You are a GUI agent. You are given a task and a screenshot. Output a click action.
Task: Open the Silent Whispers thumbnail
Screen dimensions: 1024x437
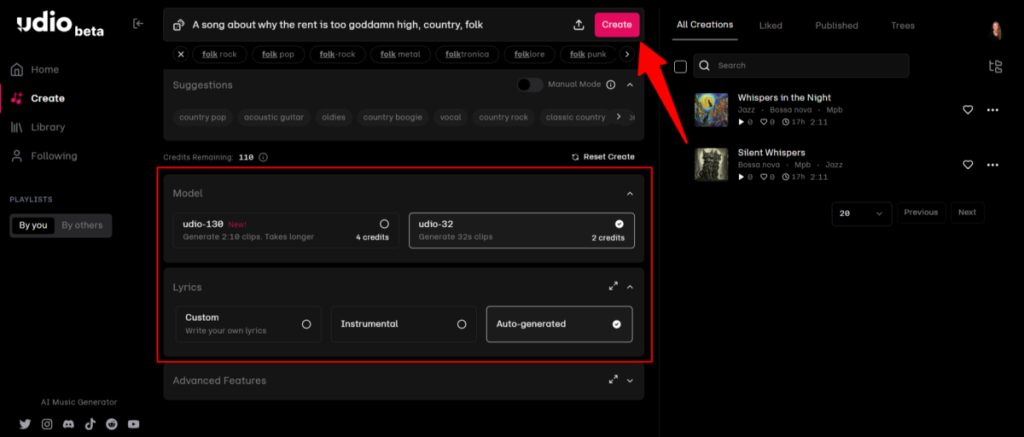pyautogui.click(x=711, y=164)
